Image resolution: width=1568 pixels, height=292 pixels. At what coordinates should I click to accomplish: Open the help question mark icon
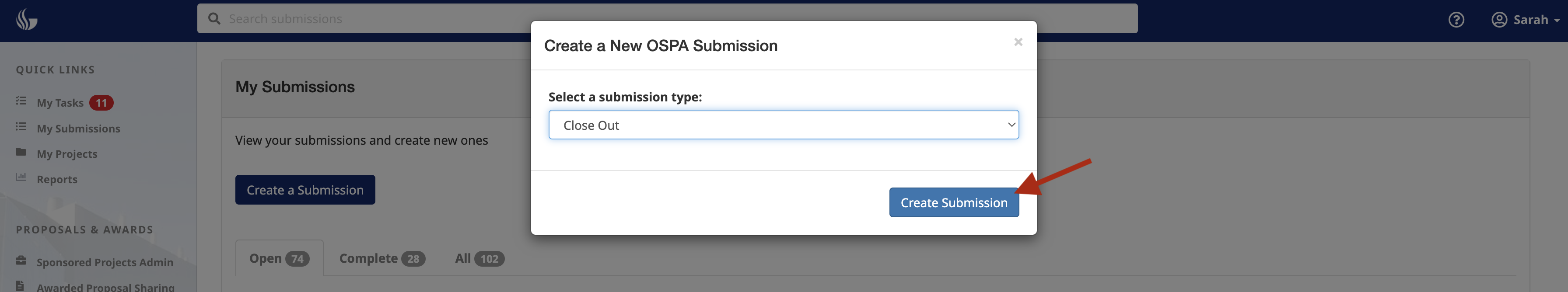click(x=1456, y=20)
